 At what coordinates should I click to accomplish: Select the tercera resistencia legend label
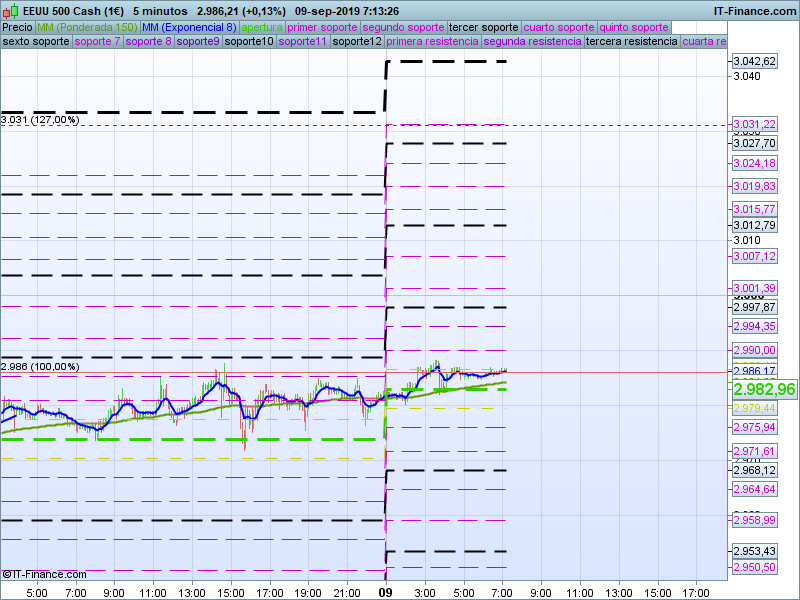631,42
